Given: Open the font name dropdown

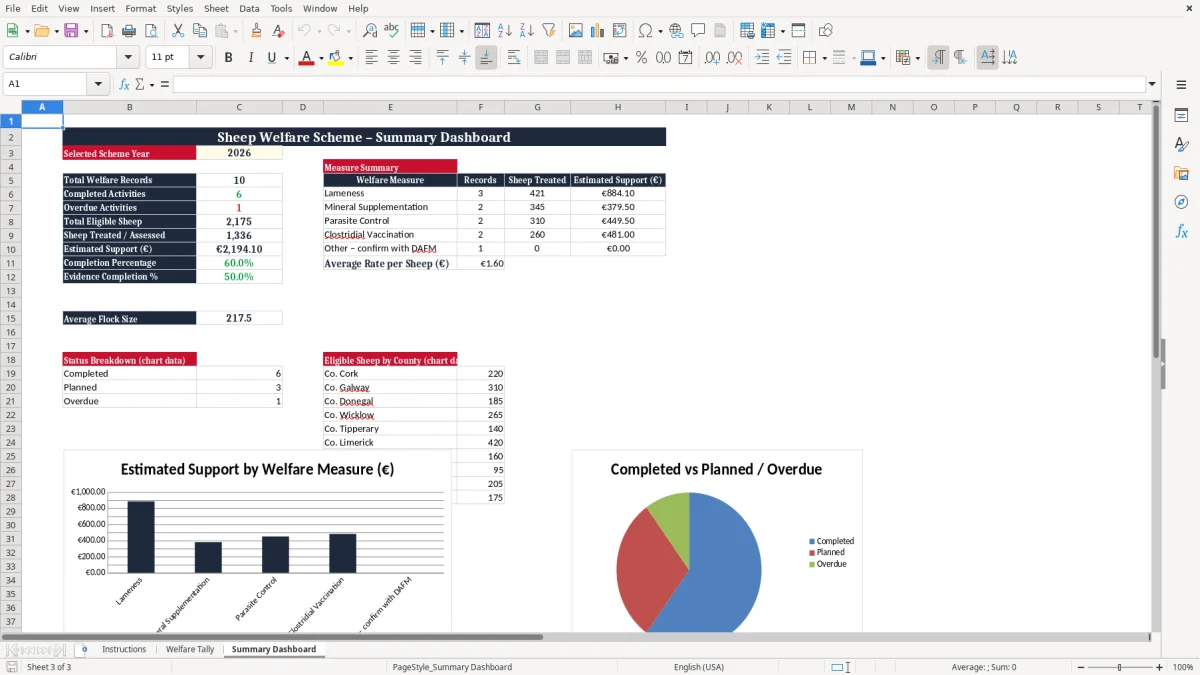Looking at the screenshot, I should click(127, 58).
